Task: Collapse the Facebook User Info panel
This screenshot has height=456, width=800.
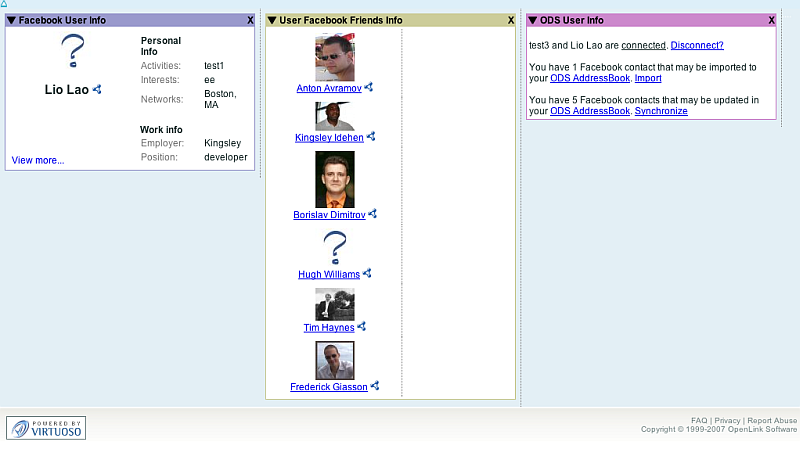Action: tap(11, 20)
